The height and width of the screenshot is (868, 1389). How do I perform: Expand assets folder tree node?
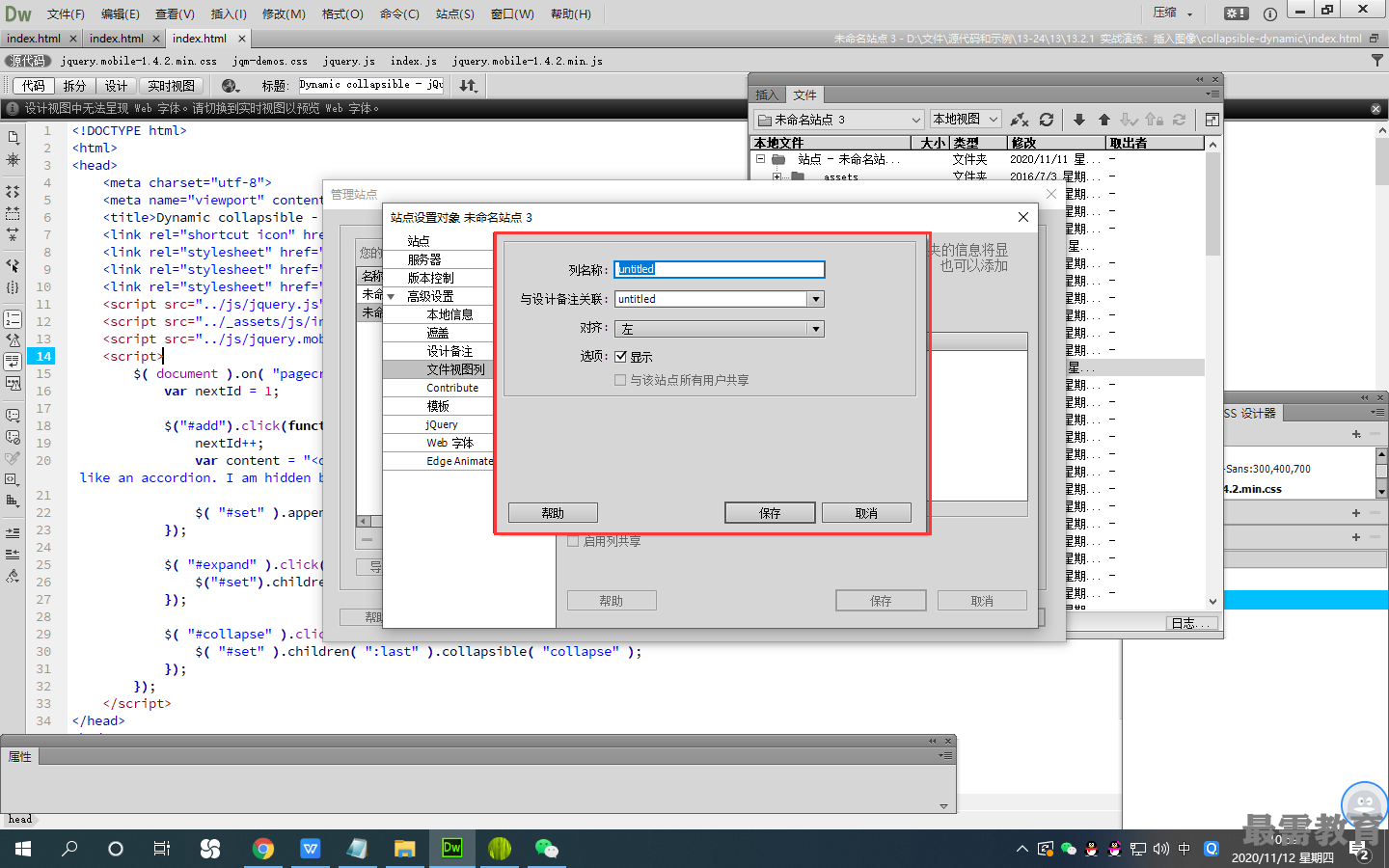[776, 176]
